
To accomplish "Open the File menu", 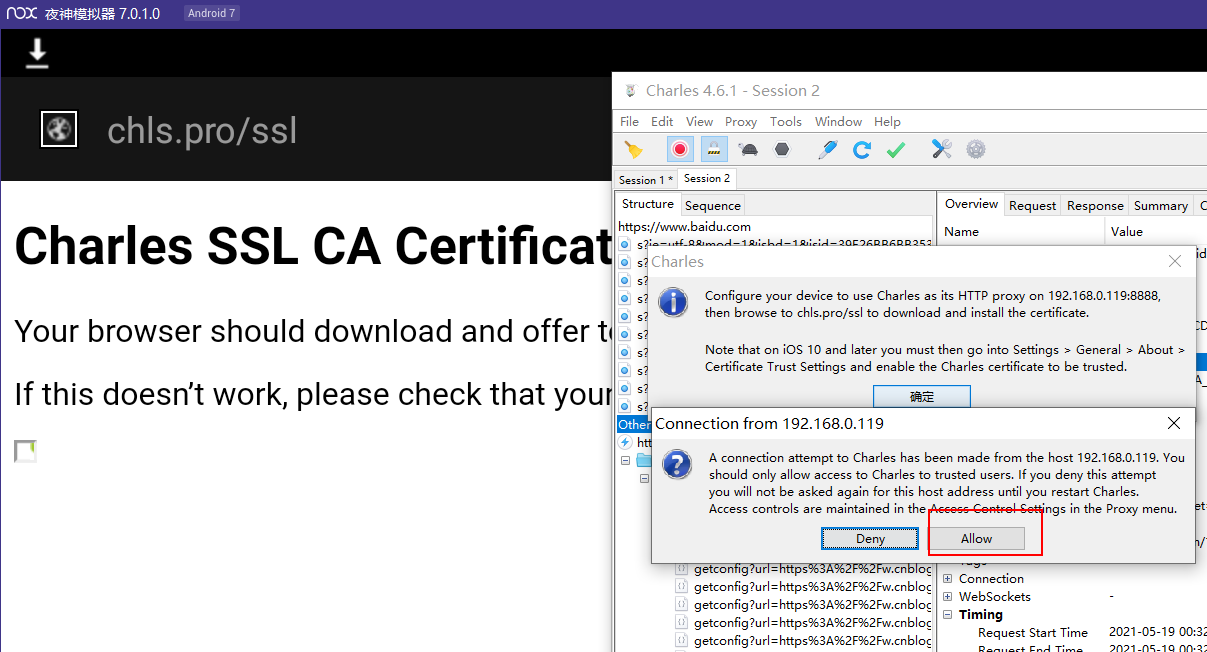I will coord(629,121).
